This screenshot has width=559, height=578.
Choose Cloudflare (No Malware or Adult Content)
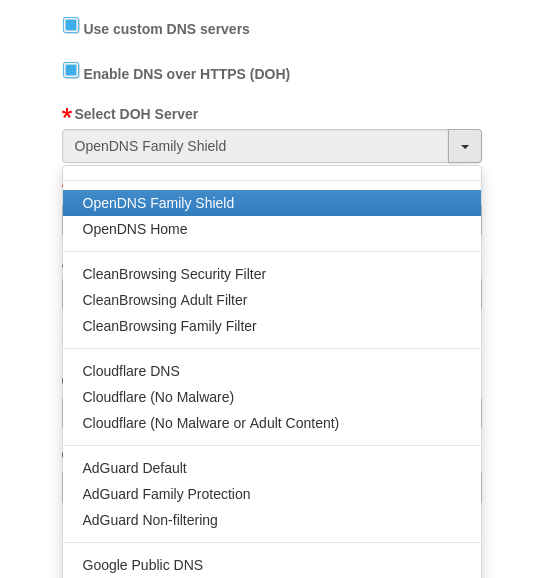[272, 423]
